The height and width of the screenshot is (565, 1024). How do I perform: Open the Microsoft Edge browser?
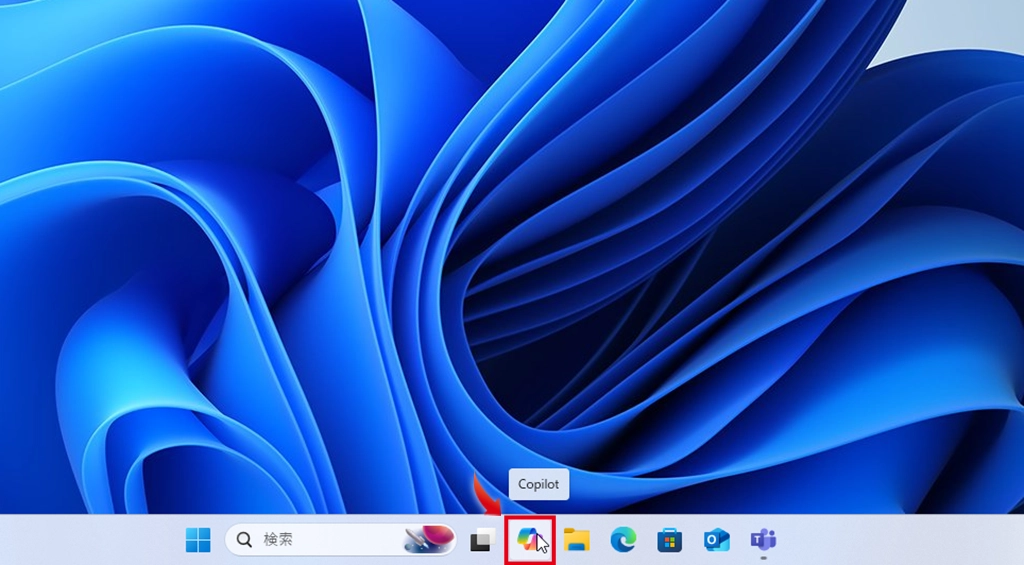[x=623, y=540]
